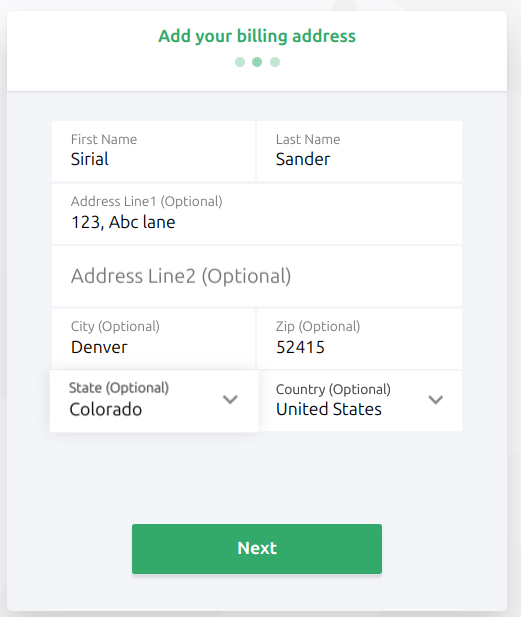
Task: Click the green Next button
Action: pyautogui.click(x=257, y=549)
